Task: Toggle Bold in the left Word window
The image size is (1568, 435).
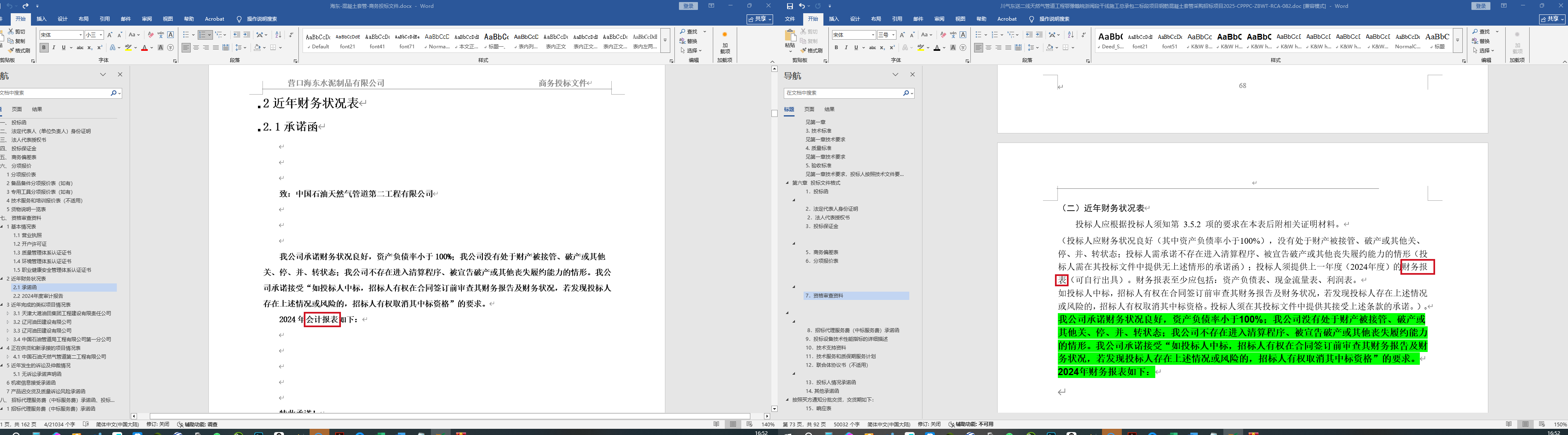Action: click(44, 48)
